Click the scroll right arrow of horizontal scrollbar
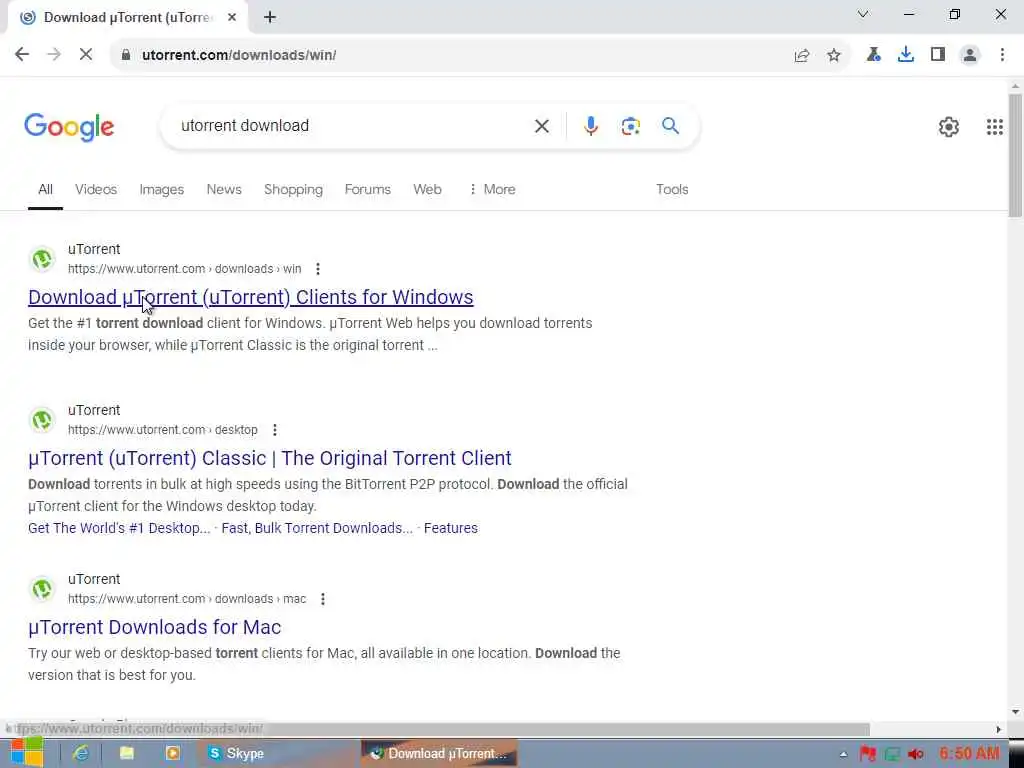The image size is (1024, 768). pyautogui.click(x=999, y=729)
